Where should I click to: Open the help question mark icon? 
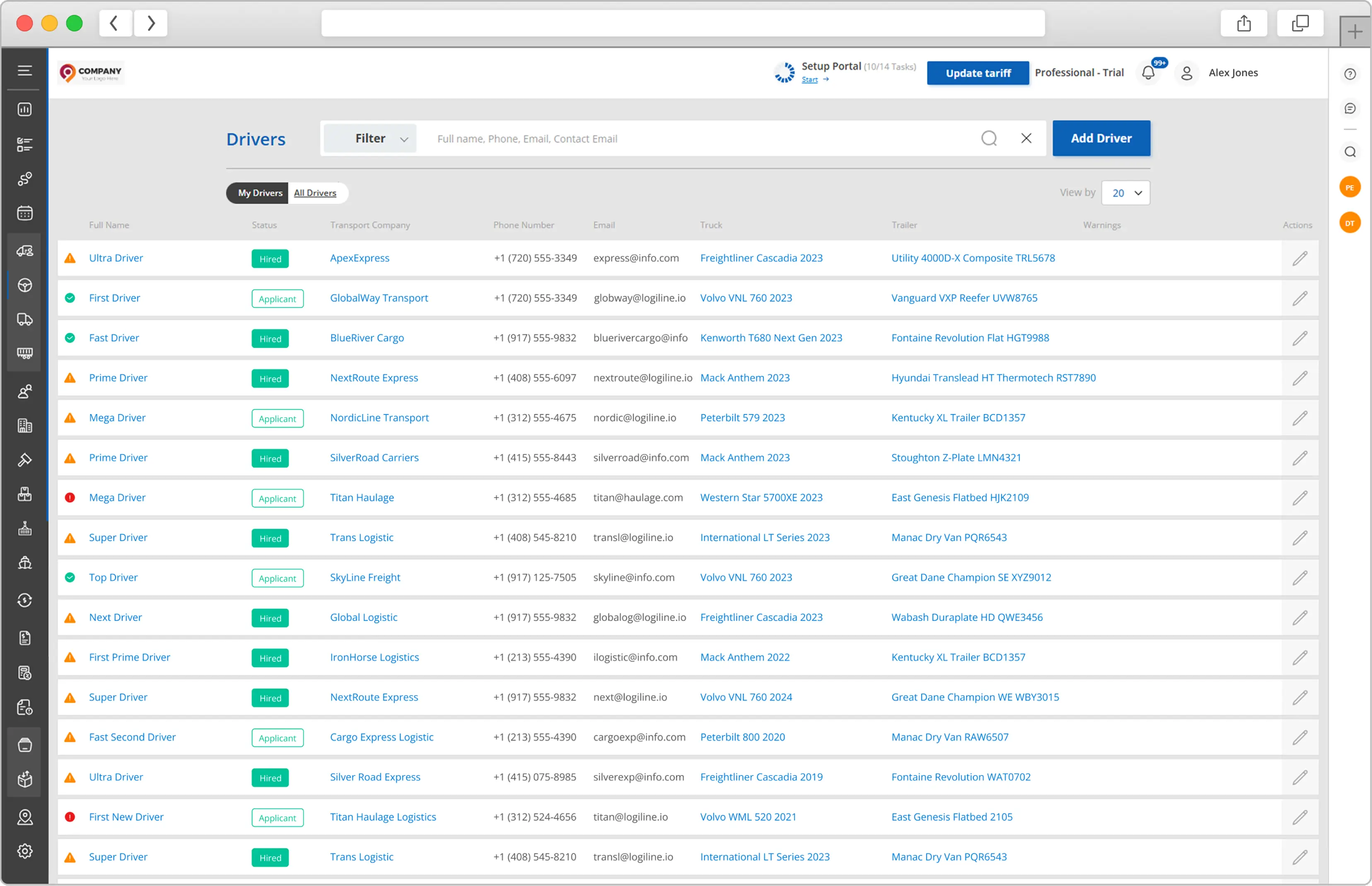click(x=1350, y=74)
